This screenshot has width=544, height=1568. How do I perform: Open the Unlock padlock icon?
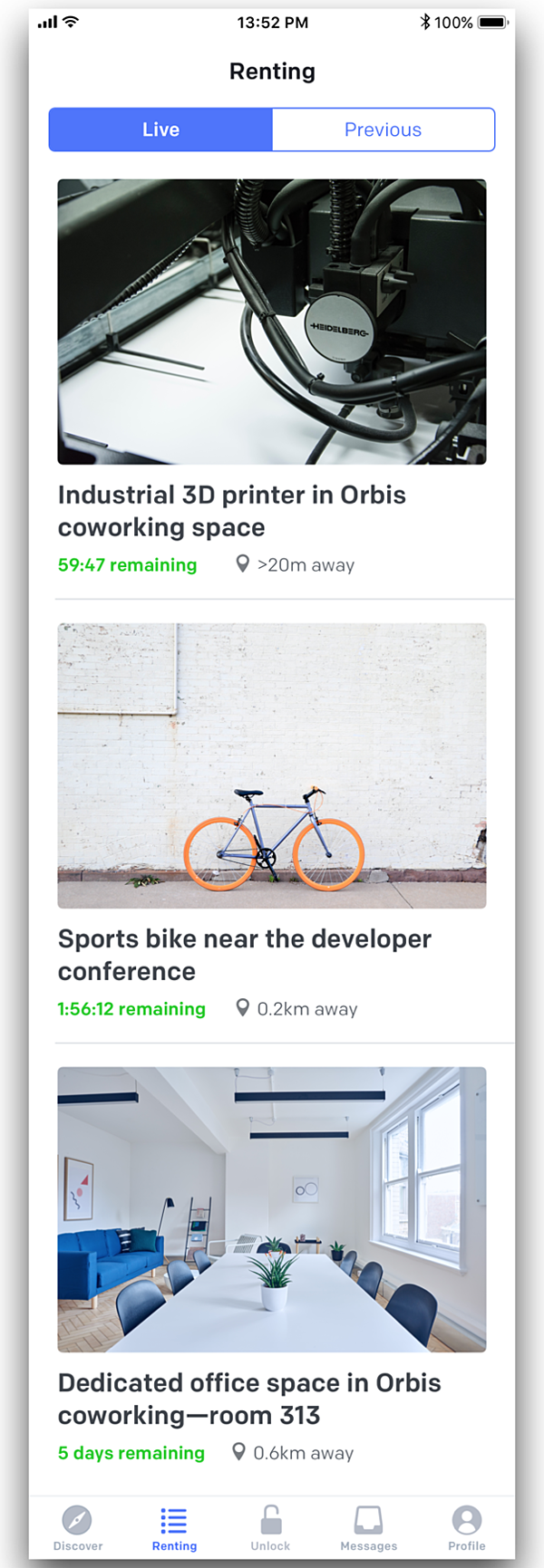271,1519
